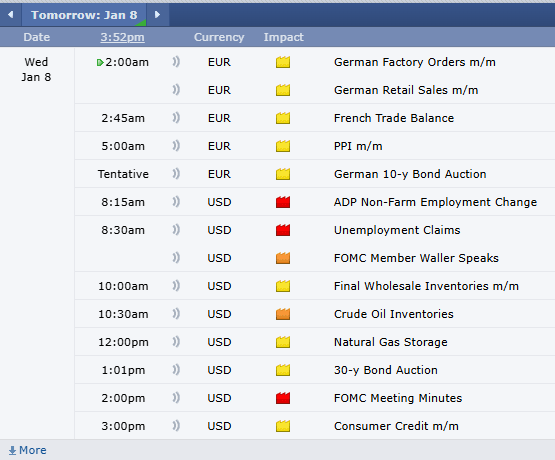Click the yellow impact icon for Consumer Credit m/m
The width and height of the screenshot is (555, 460).
tap(283, 426)
